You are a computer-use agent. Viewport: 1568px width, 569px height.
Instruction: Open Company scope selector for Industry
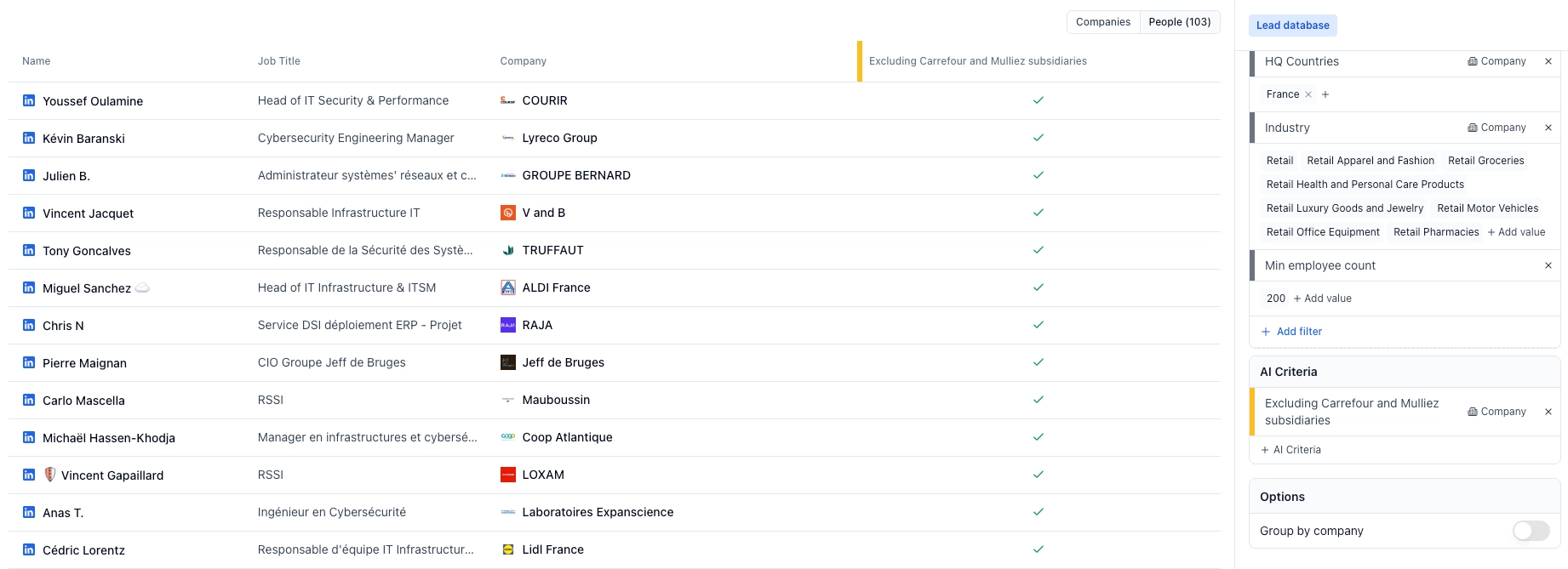1496,128
